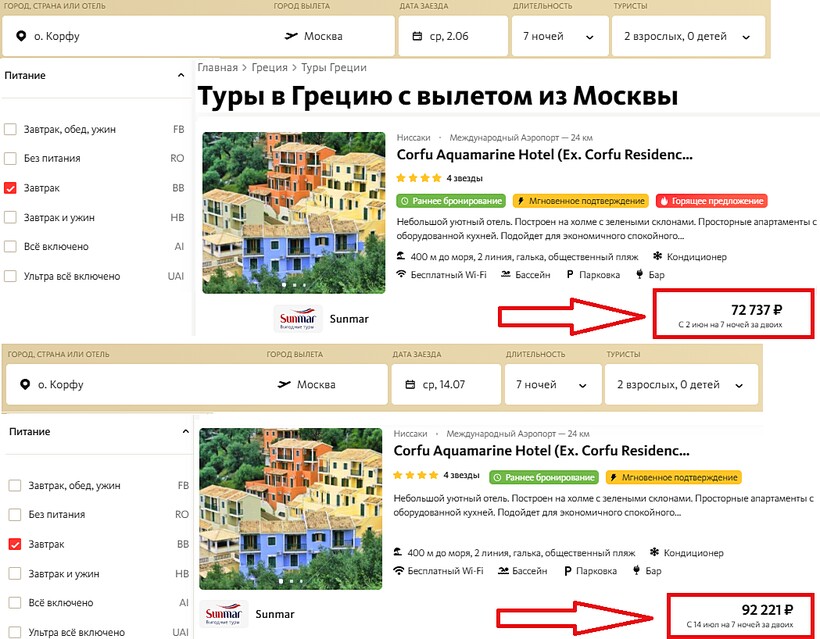Collapse the lower Питание filter section
The height and width of the screenshot is (639, 820).
(185, 431)
